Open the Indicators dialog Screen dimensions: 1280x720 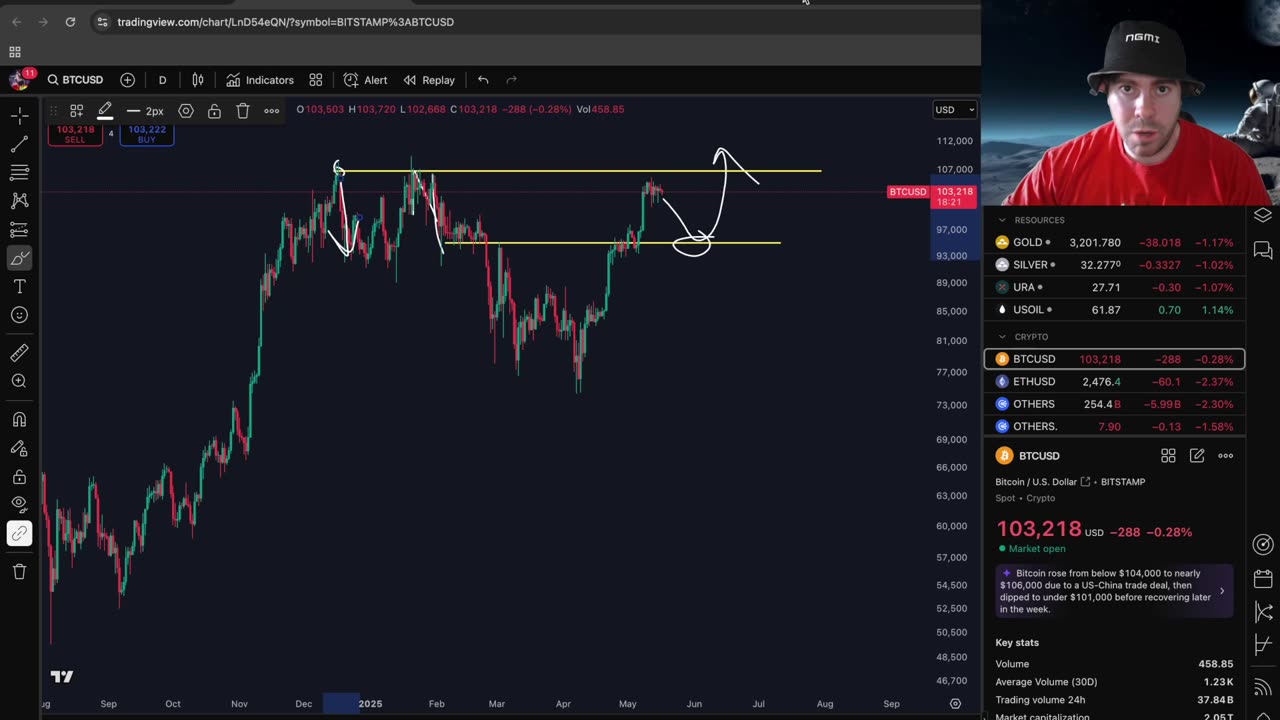pyautogui.click(x=260, y=80)
